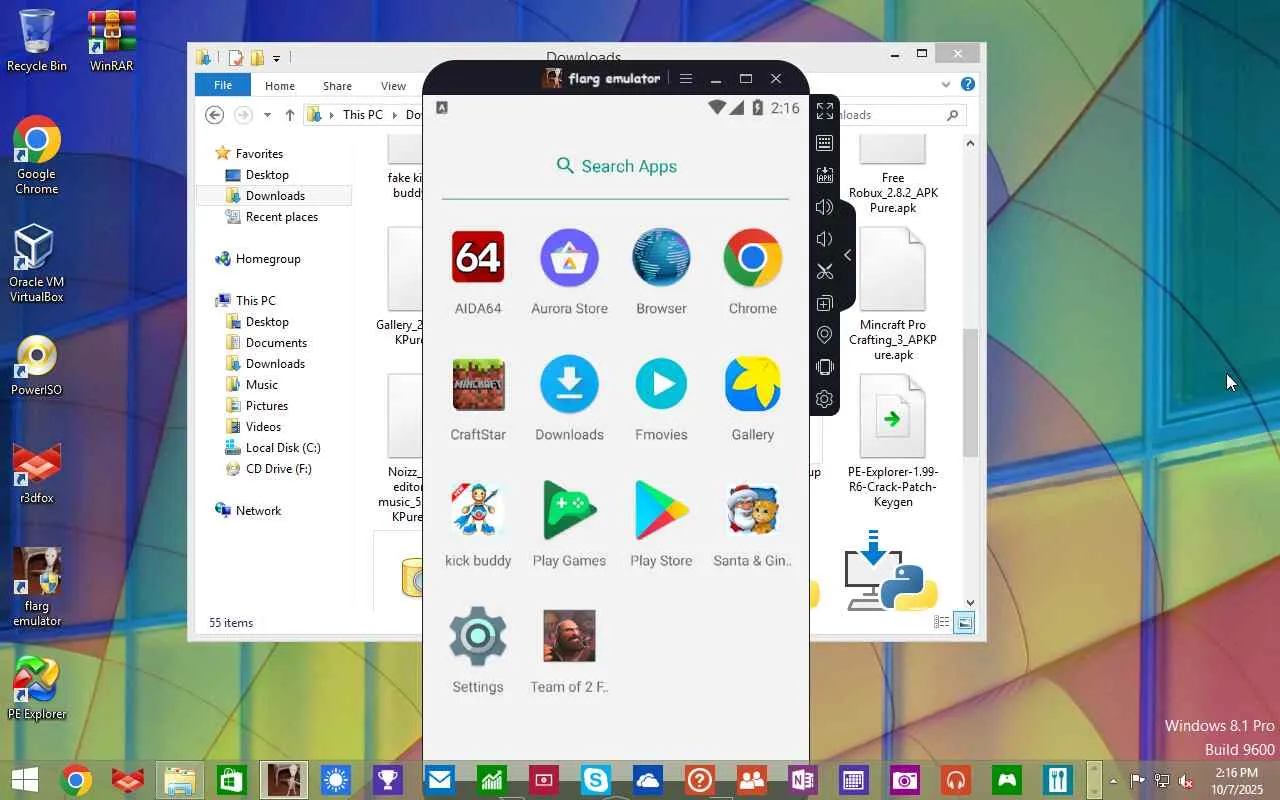The image size is (1280, 800).
Task: Open the View ribbon tab
Action: pyautogui.click(x=393, y=86)
